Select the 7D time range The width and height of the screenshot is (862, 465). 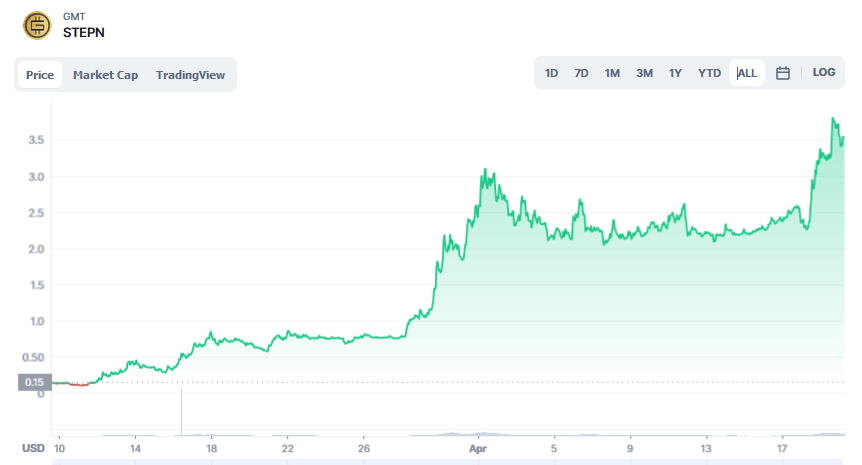pyautogui.click(x=581, y=73)
